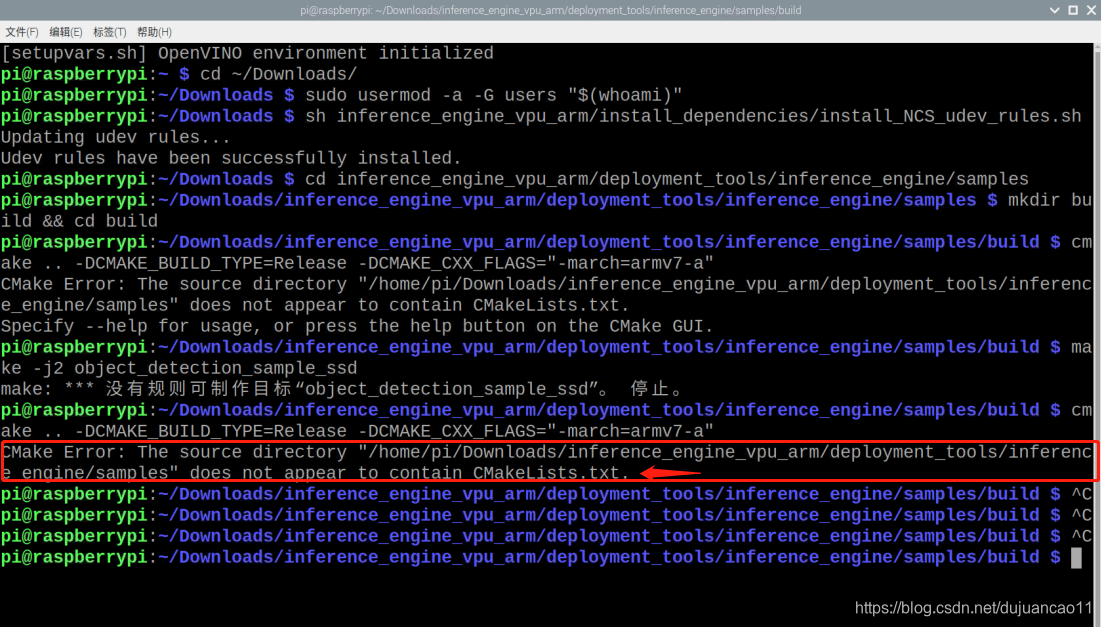Click the terminal cursor block
Screen dimensions: 1101x627
click(1075, 558)
